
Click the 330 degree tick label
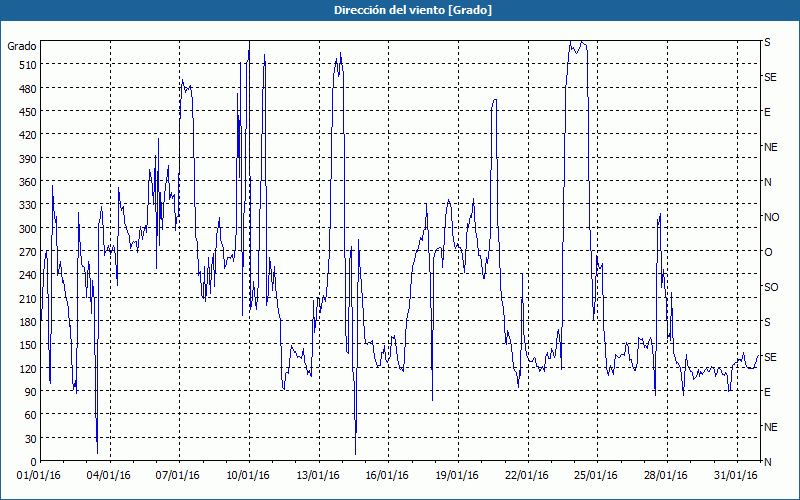[x=27, y=206]
